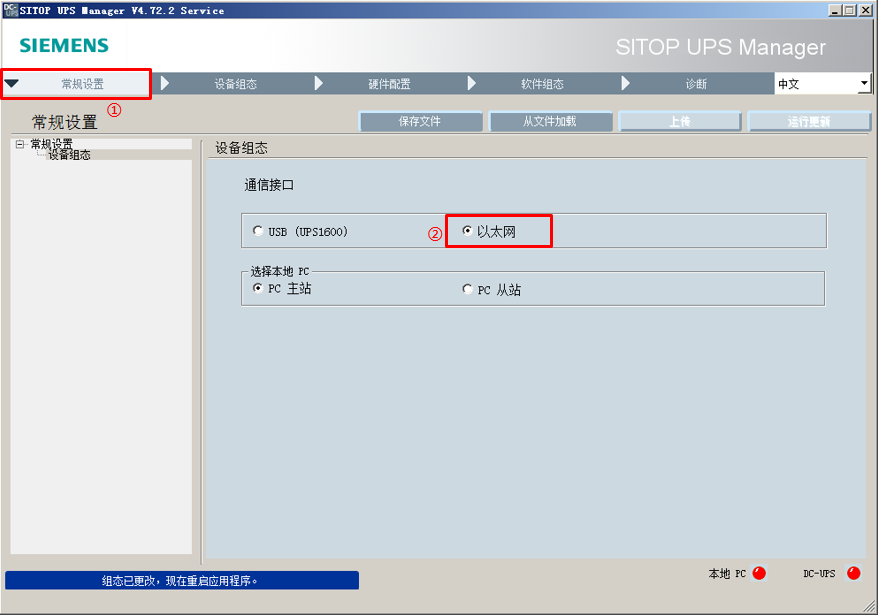
Task: Click the chevron arrow after 软件组态 tab
Action: (x=625, y=84)
